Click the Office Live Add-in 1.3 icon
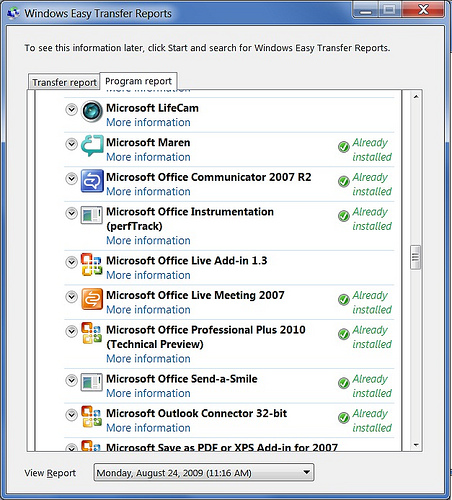 click(92, 264)
